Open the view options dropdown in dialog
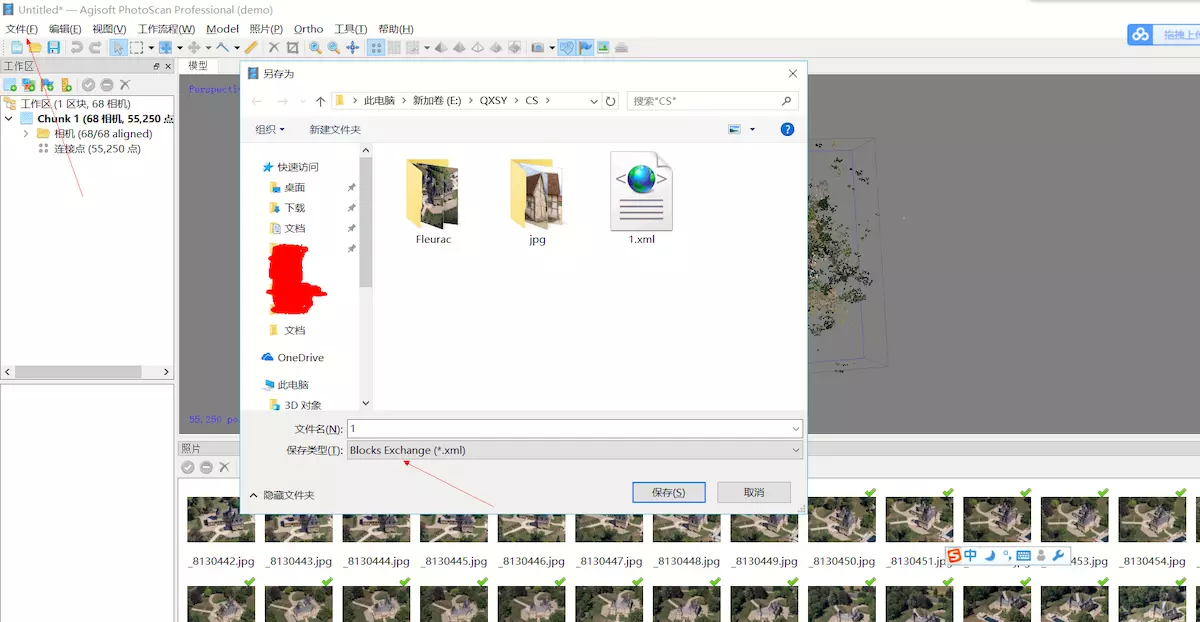1200x622 pixels. click(752, 130)
